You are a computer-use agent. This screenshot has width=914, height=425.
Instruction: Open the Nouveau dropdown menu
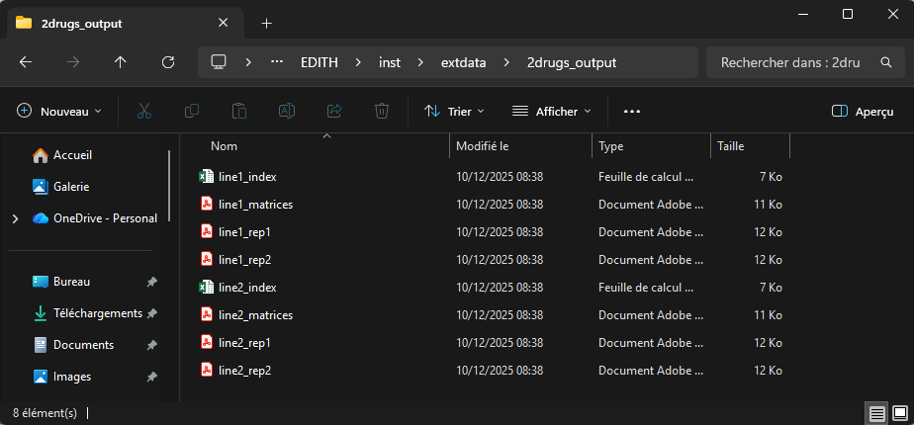pos(60,111)
